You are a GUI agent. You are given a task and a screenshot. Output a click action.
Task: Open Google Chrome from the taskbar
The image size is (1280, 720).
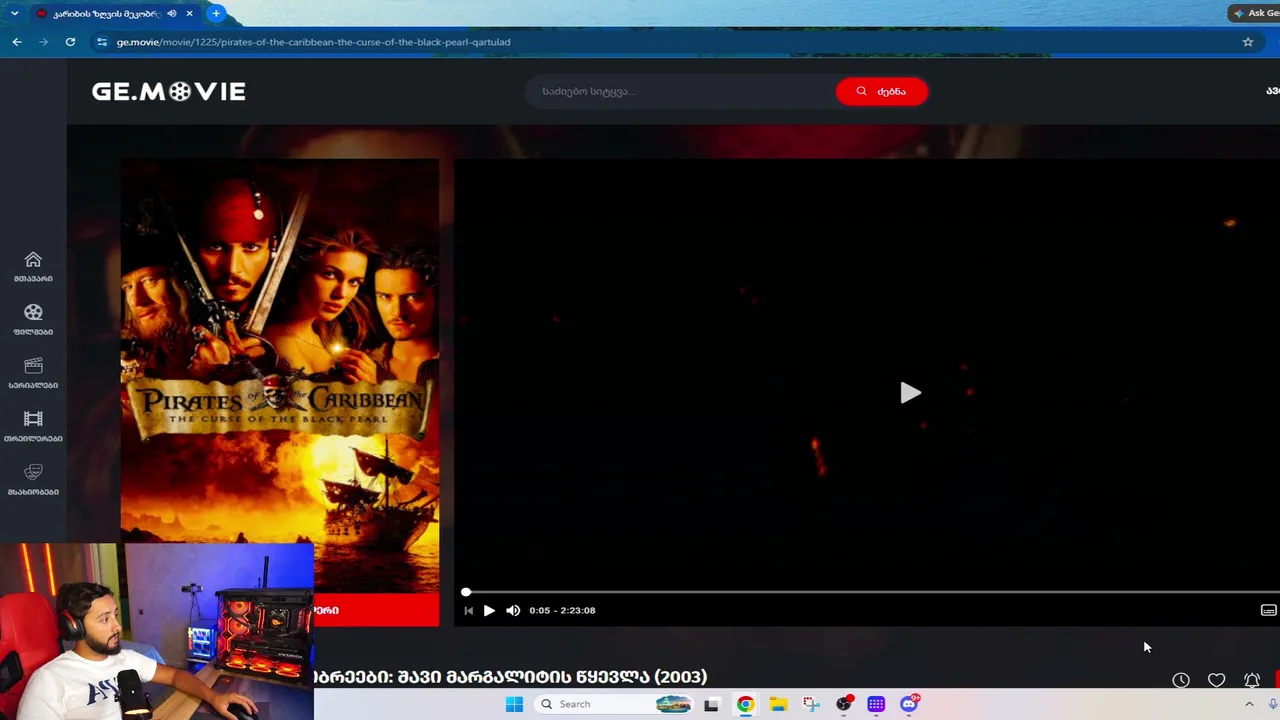(745, 704)
